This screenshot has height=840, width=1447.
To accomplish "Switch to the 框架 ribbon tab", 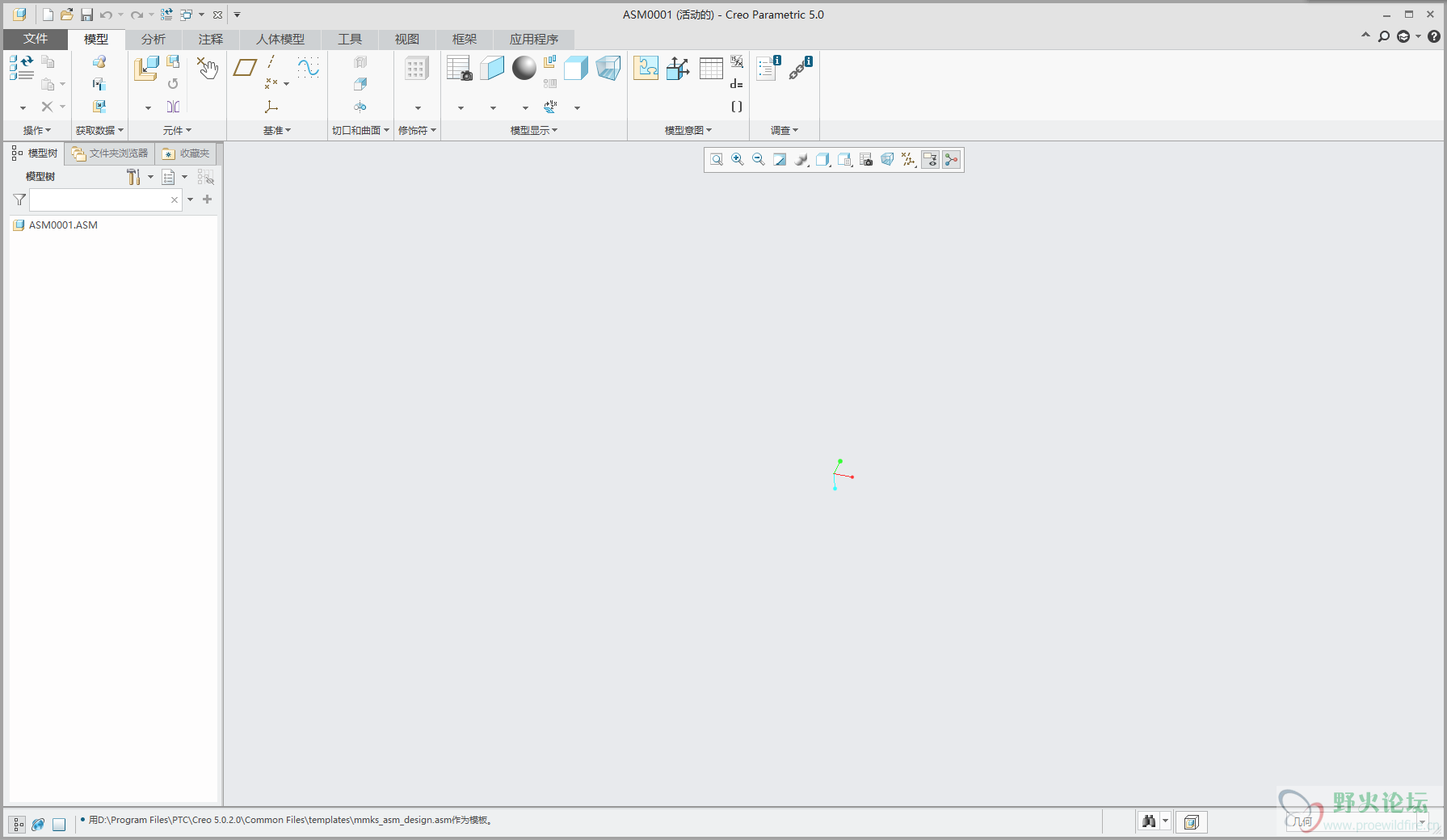I will 465,39.
